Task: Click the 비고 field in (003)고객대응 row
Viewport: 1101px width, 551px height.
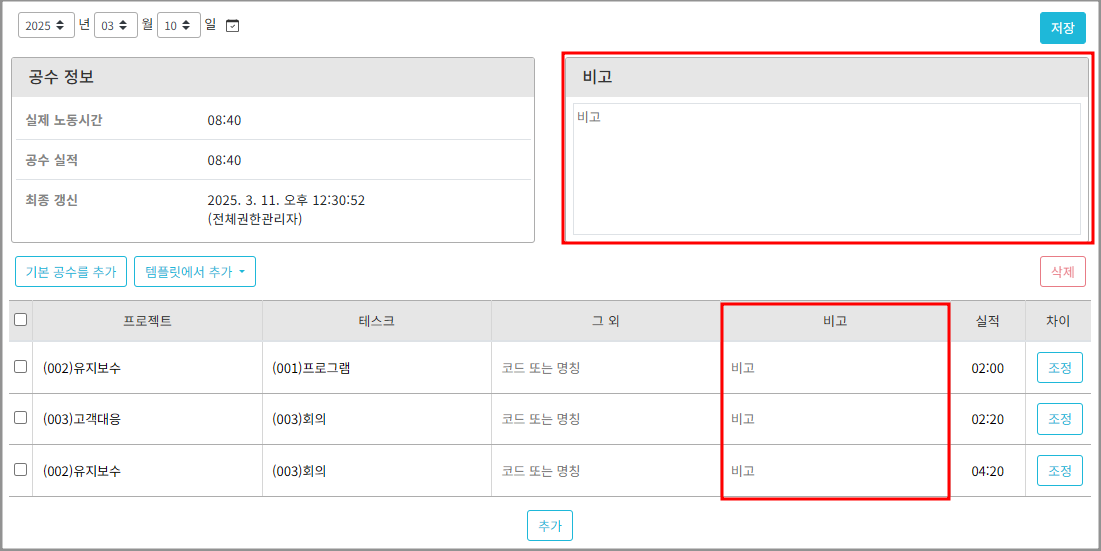Action: pos(835,420)
